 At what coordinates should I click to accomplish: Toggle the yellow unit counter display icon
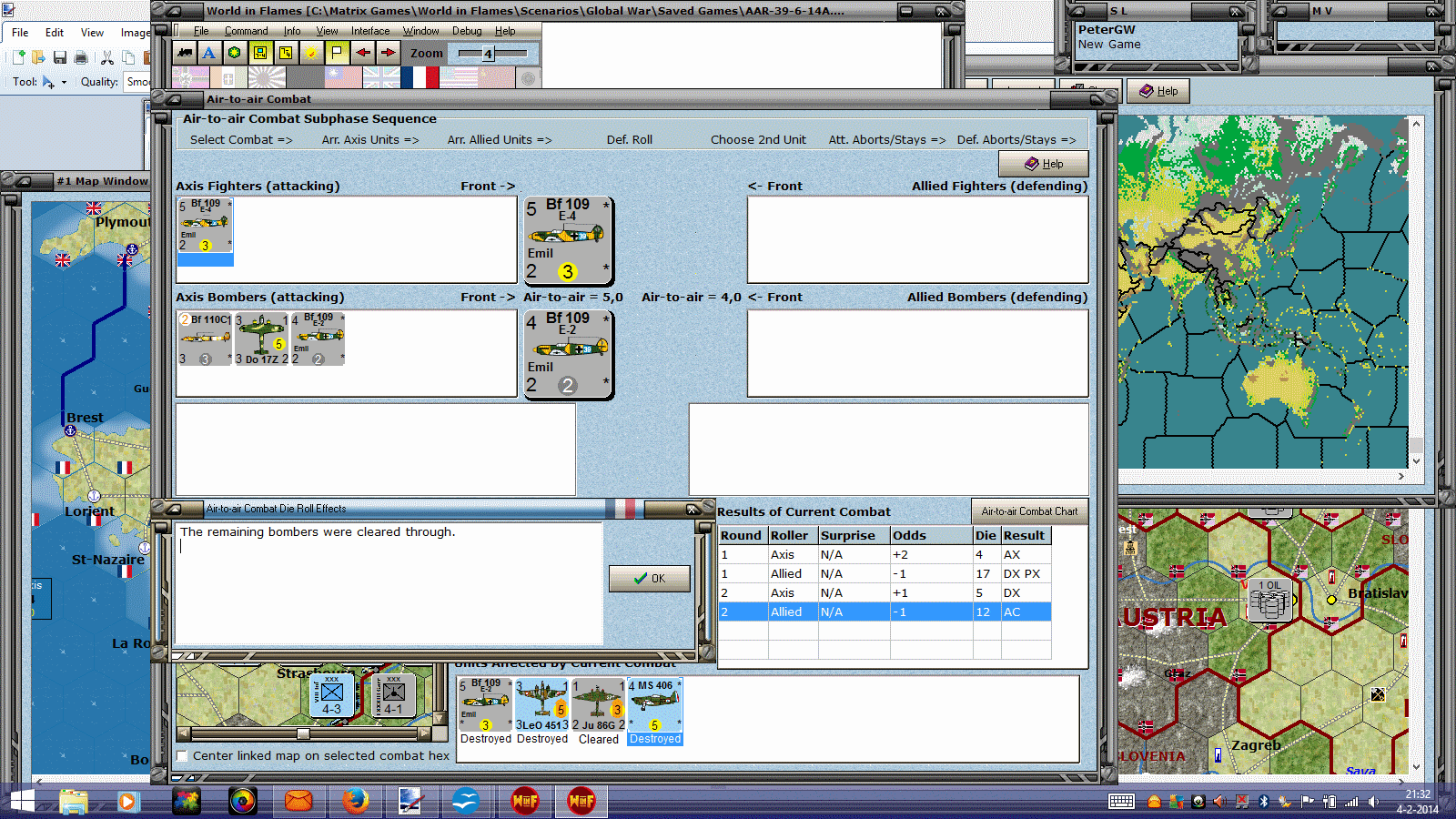260,53
